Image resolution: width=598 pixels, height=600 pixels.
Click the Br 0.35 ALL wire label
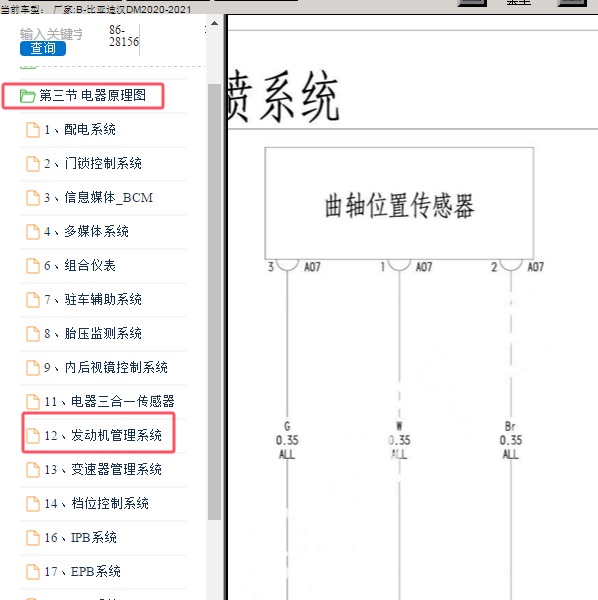[511, 440]
